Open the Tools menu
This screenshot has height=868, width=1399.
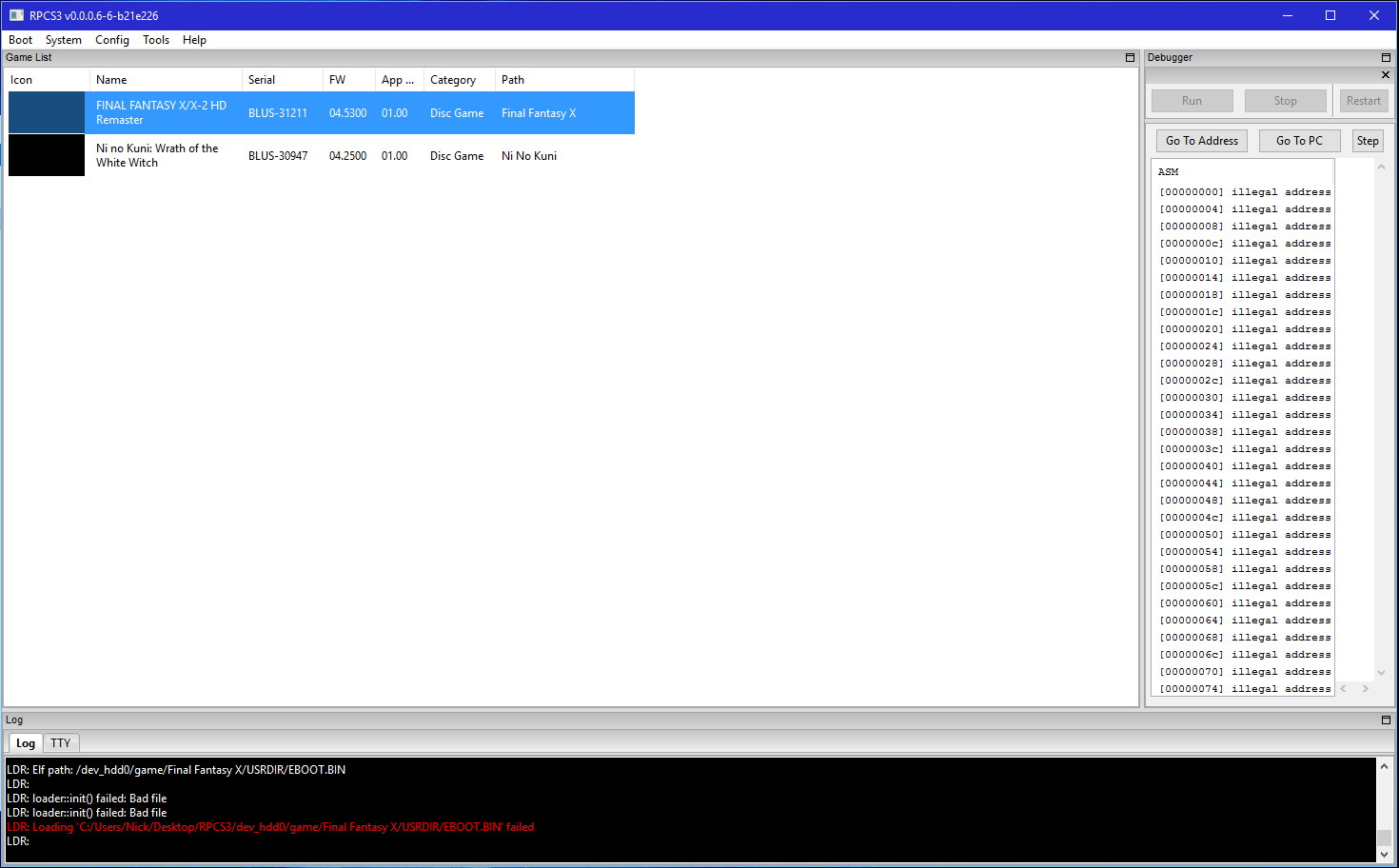coord(156,40)
